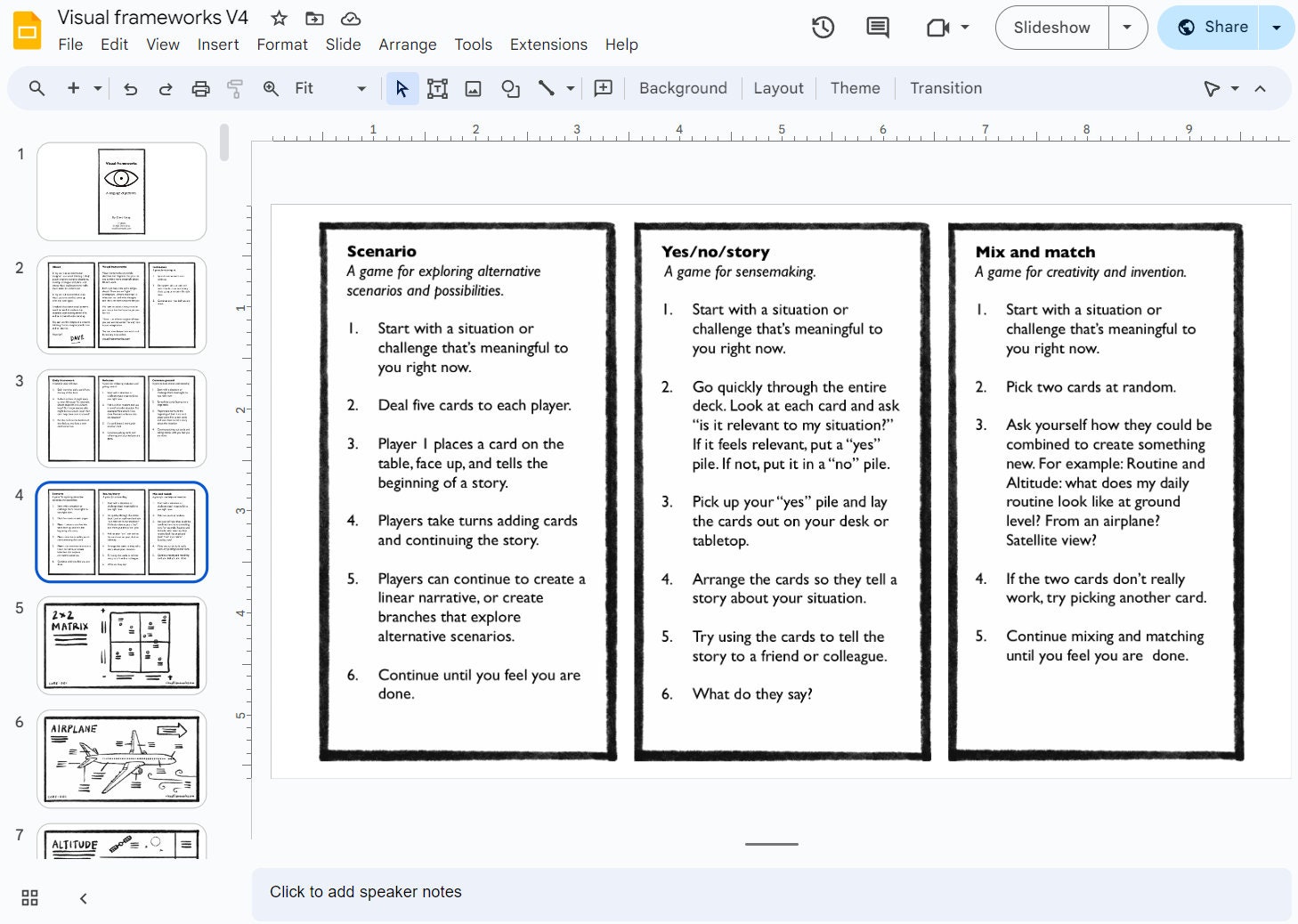Image resolution: width=1298 pixels, height=924 pixels.
Task: Open the Extensions menu
Action: point(548,45)
